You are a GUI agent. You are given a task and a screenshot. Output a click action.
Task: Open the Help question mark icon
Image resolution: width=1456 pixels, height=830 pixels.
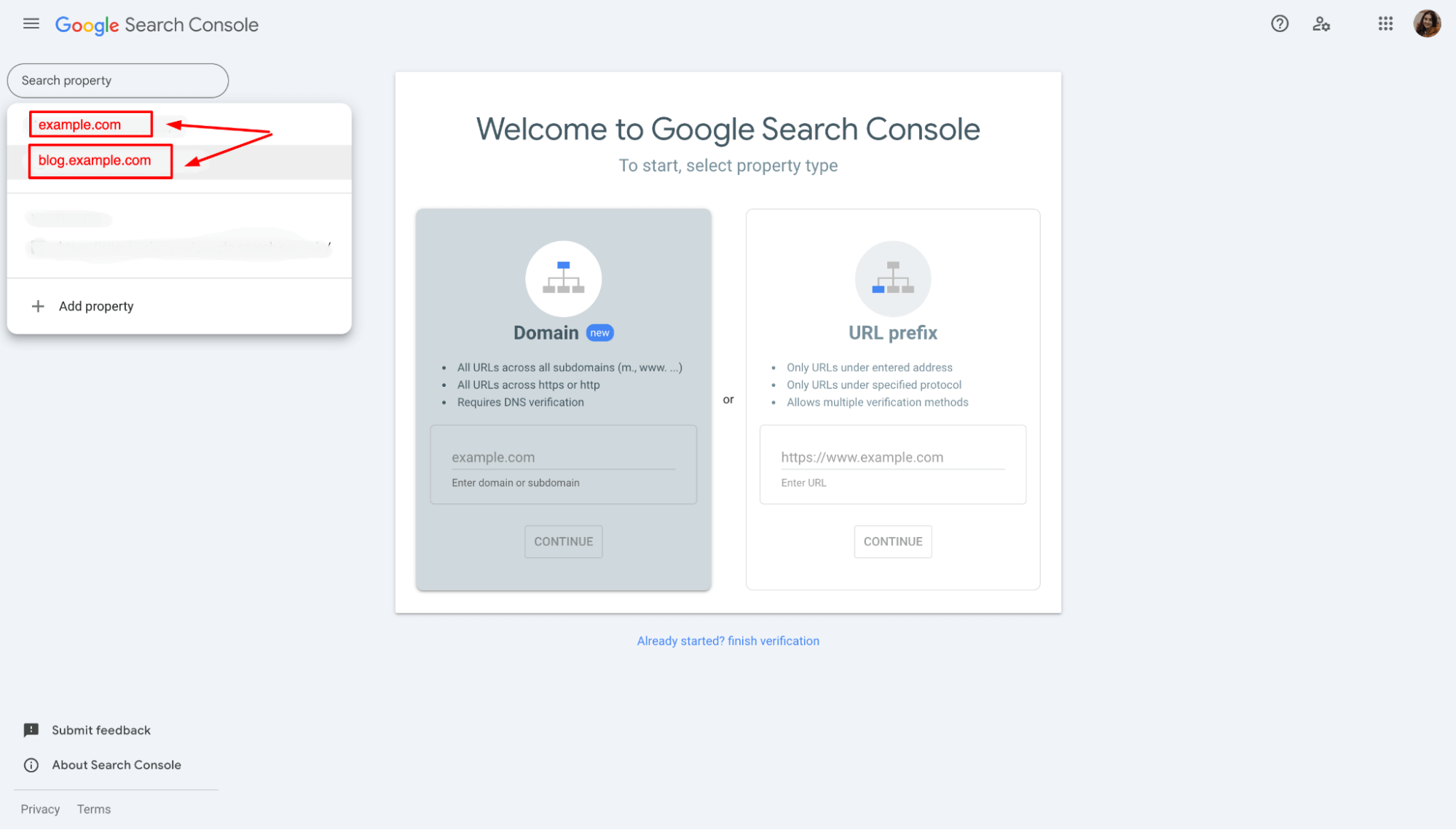click(x=1280, y=24)
